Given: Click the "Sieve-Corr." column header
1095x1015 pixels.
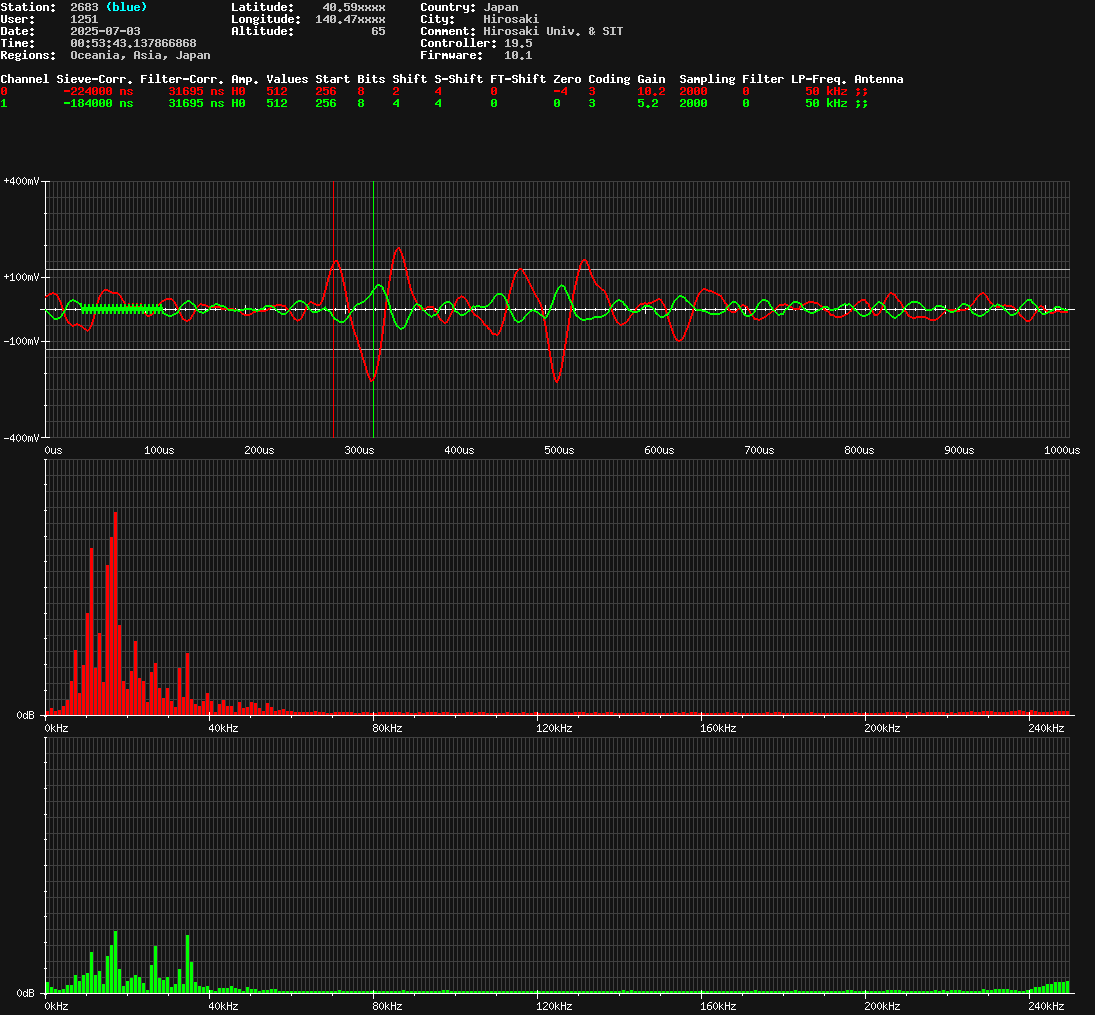Looking at the screenshot, I should (x=94, y=79).
